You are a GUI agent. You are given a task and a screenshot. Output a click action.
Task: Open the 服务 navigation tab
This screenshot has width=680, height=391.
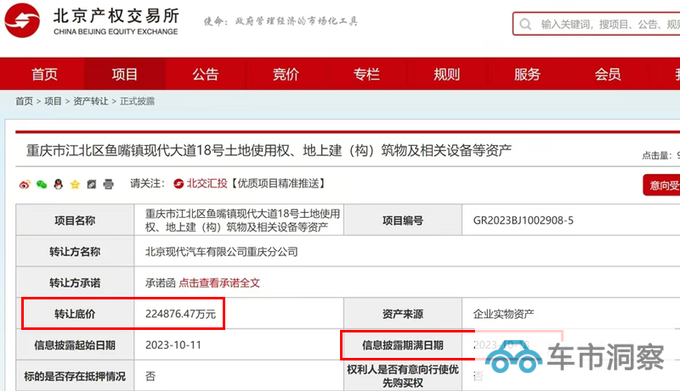[527, 74]
